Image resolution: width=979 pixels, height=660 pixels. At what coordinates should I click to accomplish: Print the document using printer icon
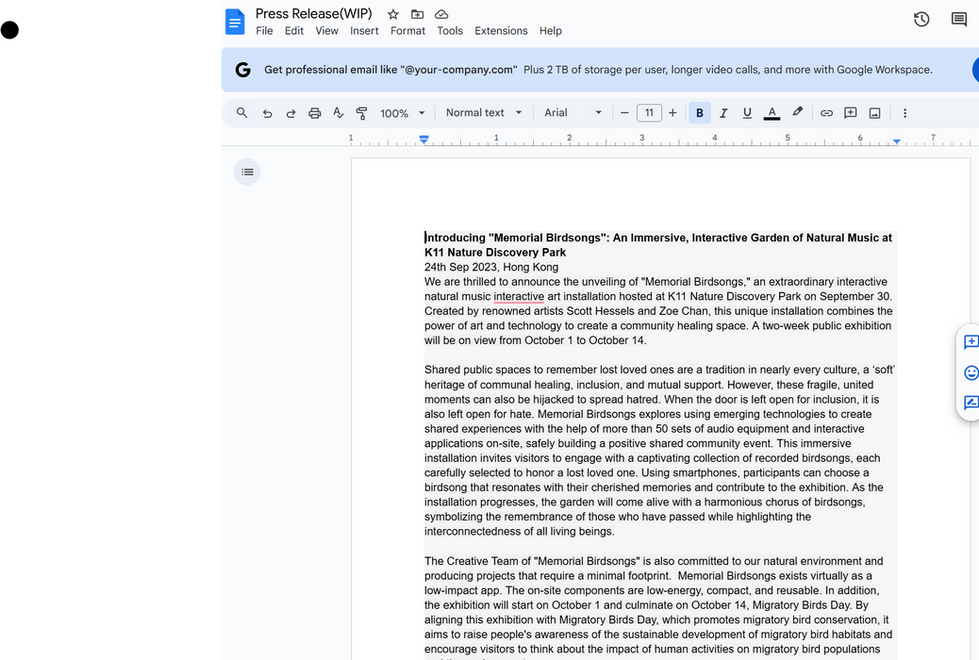315,113
